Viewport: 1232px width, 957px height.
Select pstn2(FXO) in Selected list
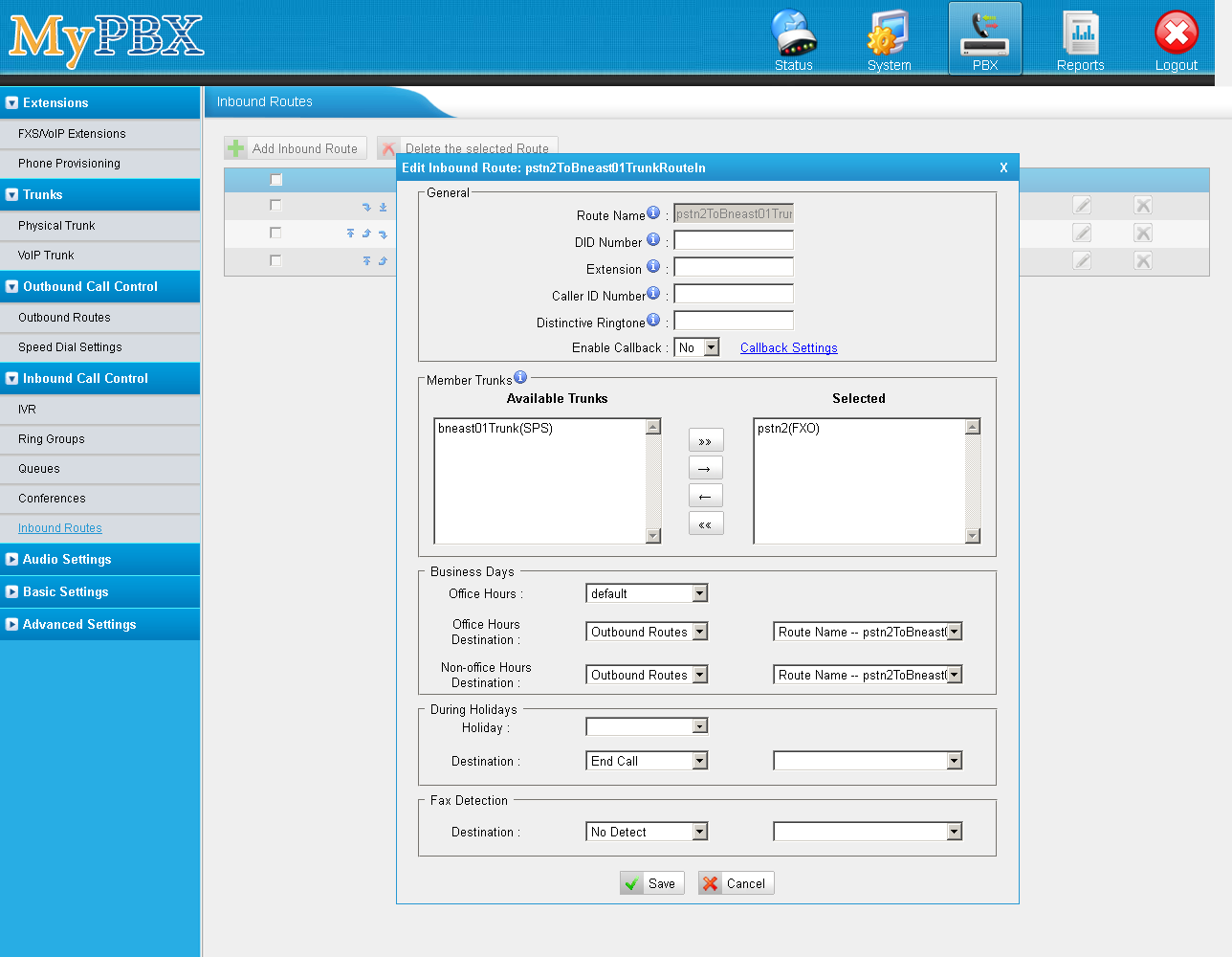tap(788, 429)
